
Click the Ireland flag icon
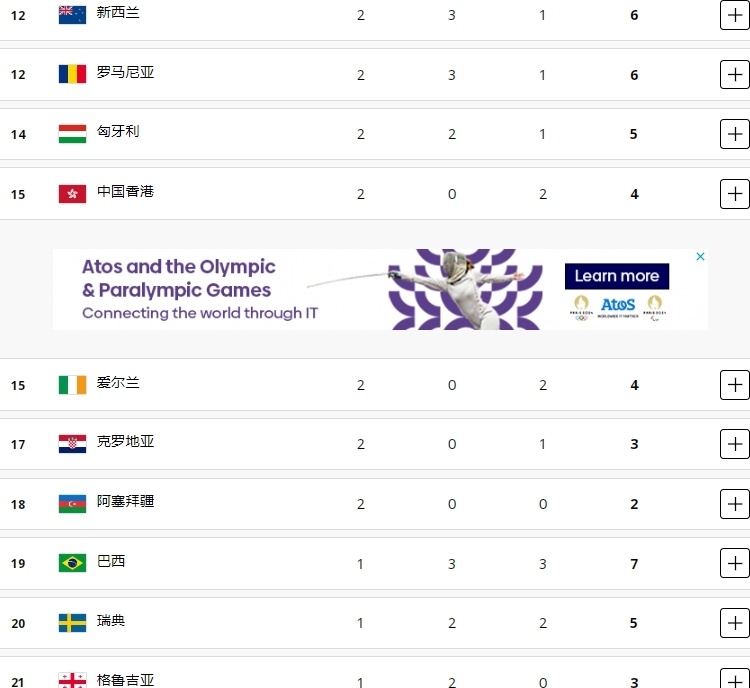72,385
